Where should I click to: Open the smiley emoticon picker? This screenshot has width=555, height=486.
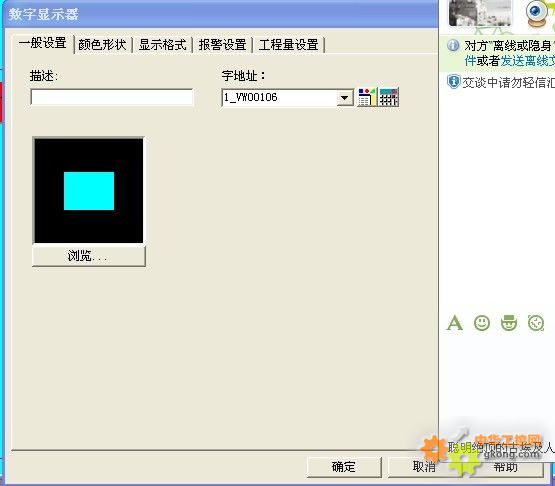coord(482,323)
